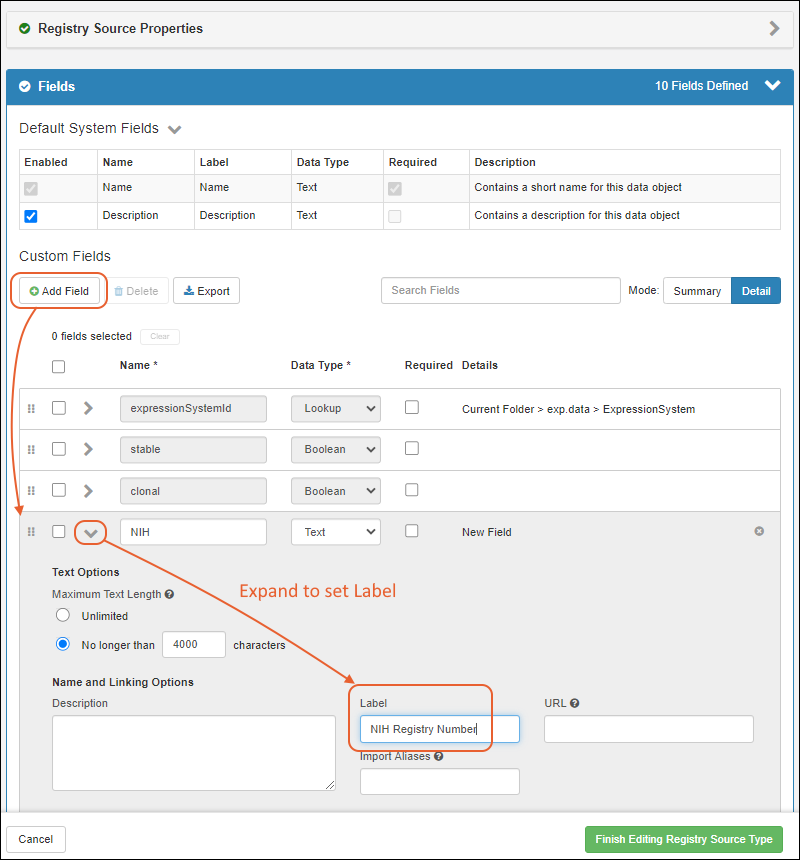Expand the Registry Source Properties panel
Viewport: 800px width, 860px height.
(x=774, y=29)
